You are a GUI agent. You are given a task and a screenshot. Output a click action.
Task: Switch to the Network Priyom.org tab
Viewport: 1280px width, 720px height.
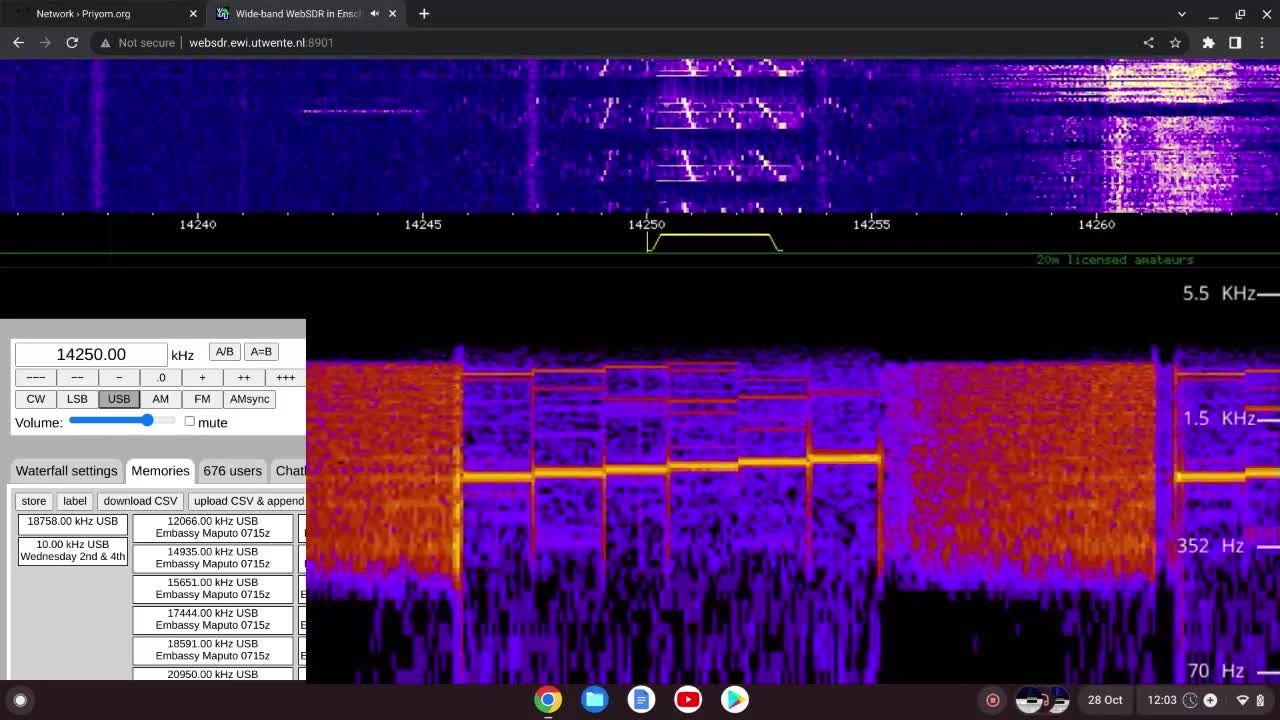(105, 14)
